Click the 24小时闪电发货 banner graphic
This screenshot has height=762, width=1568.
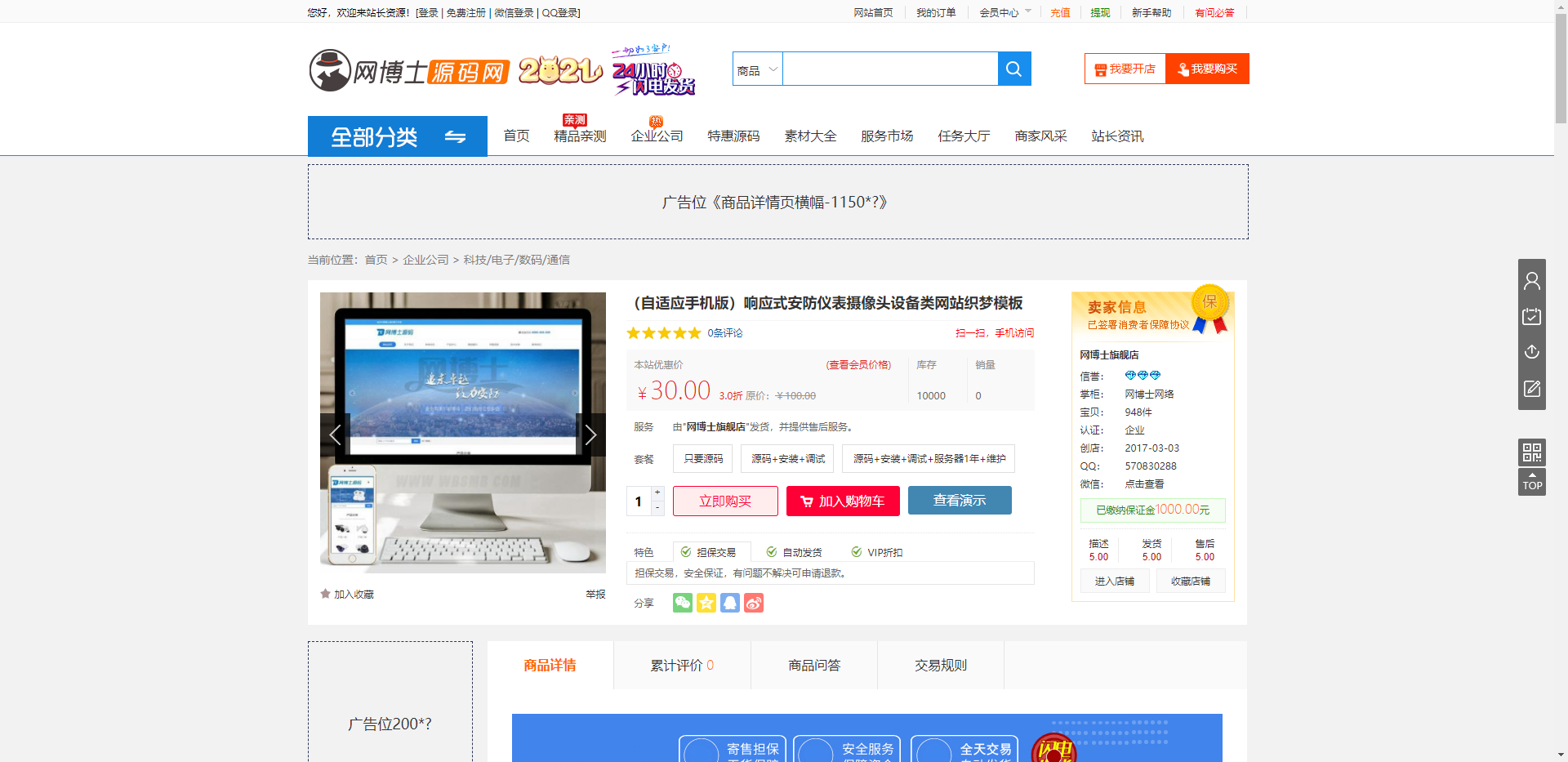point(653,71)
